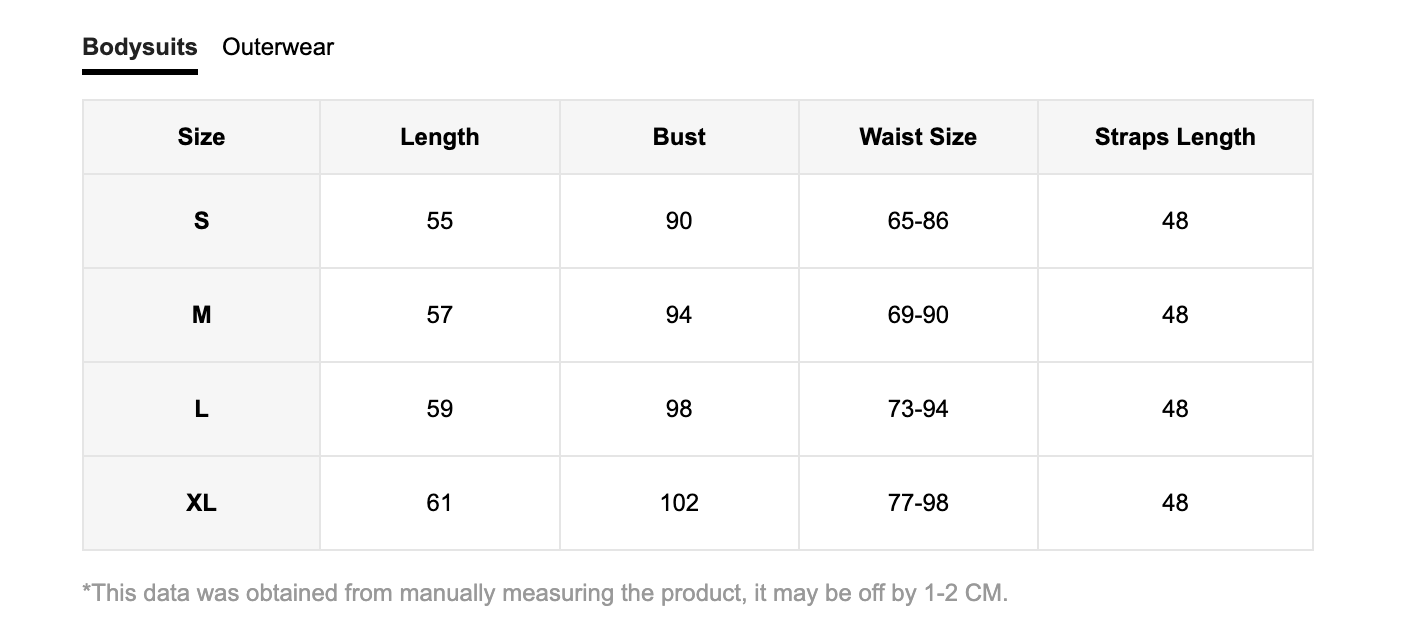Click the Straps Length column header

click(1175, 137)
